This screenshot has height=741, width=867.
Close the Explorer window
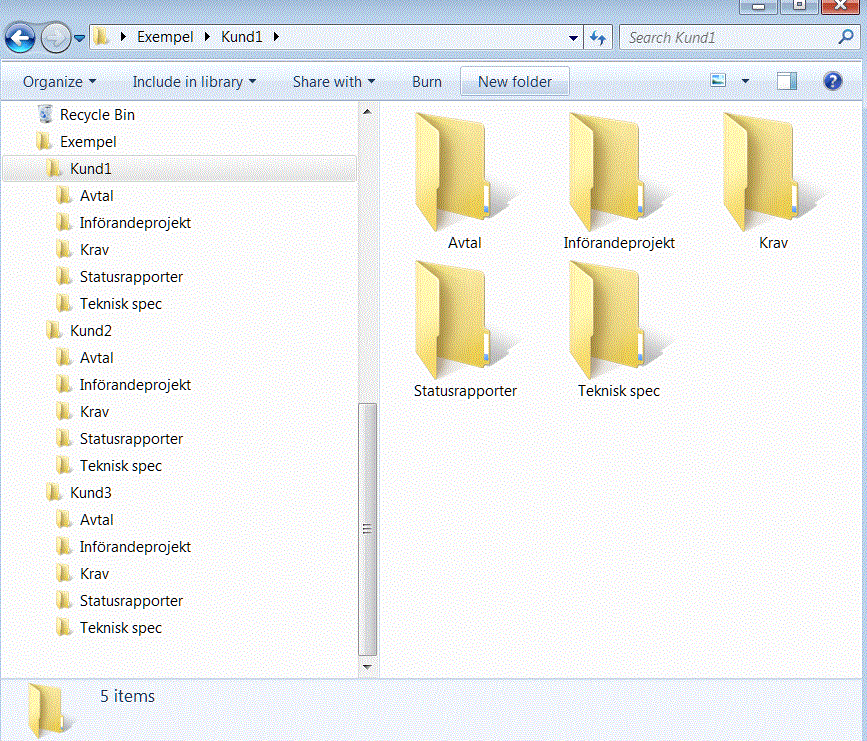pyautogui.click(x=840, y=6)
